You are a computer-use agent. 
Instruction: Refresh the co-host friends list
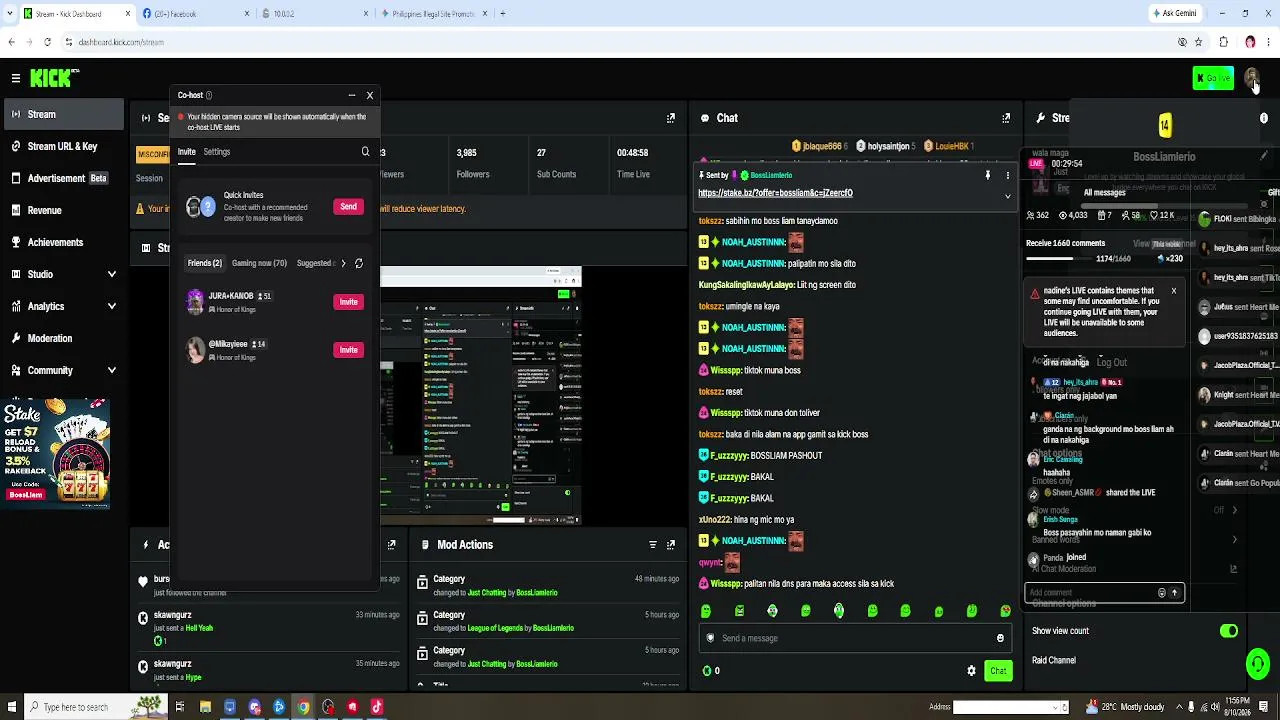click(359, 263)
